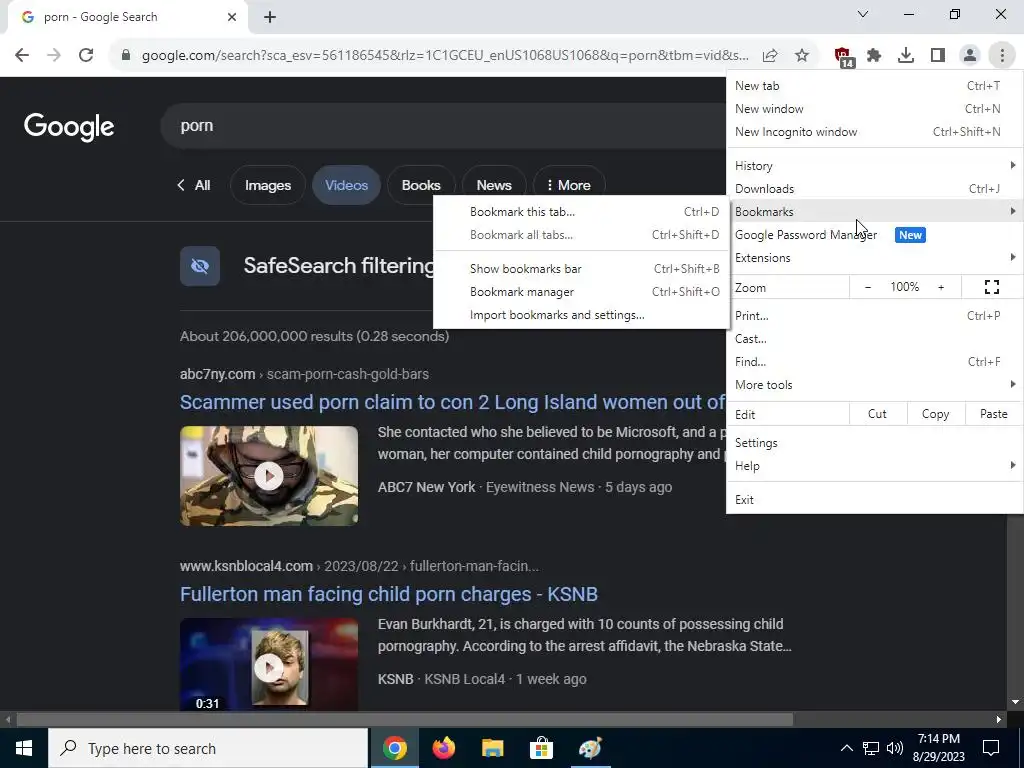This screenshot has width=1024, height=768.
Task: Choose Find... from the menu
Action: coord(874,362)
